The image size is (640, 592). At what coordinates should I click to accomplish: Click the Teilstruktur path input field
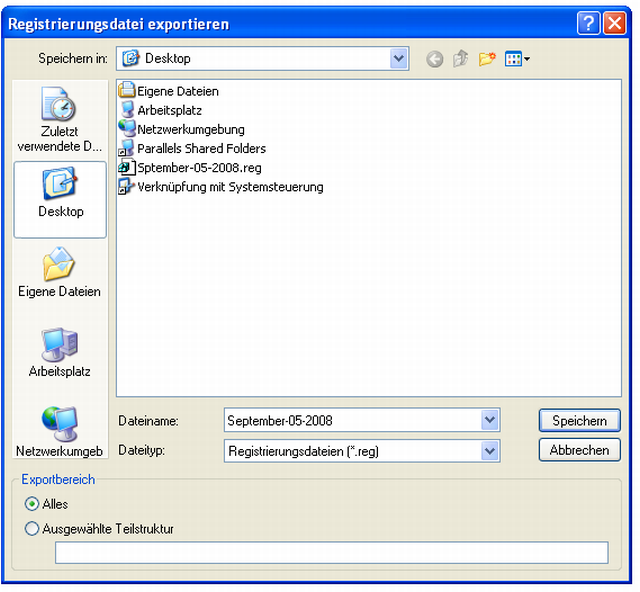click(x=331, y=552)
